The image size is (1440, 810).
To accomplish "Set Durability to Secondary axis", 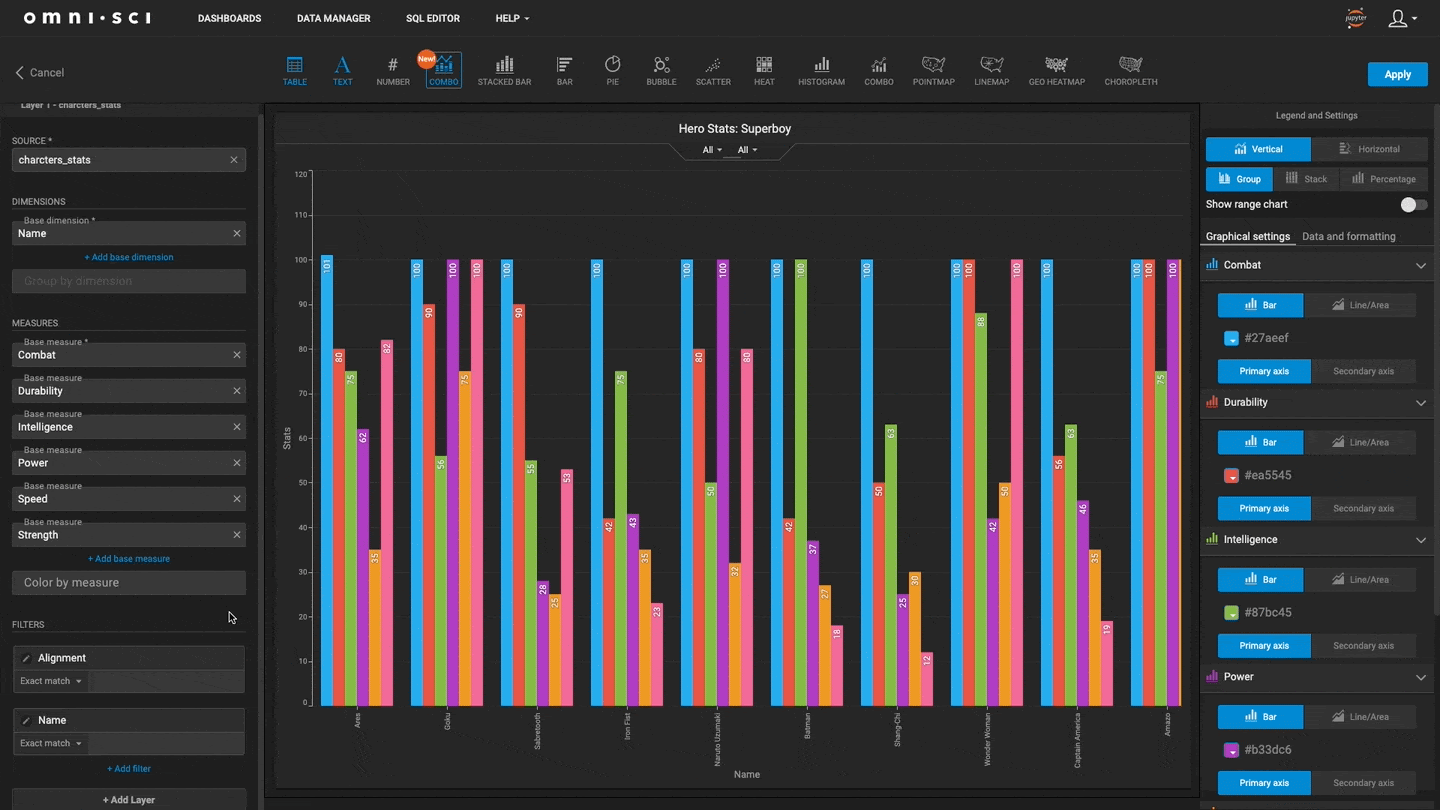I will (1363, 508).
